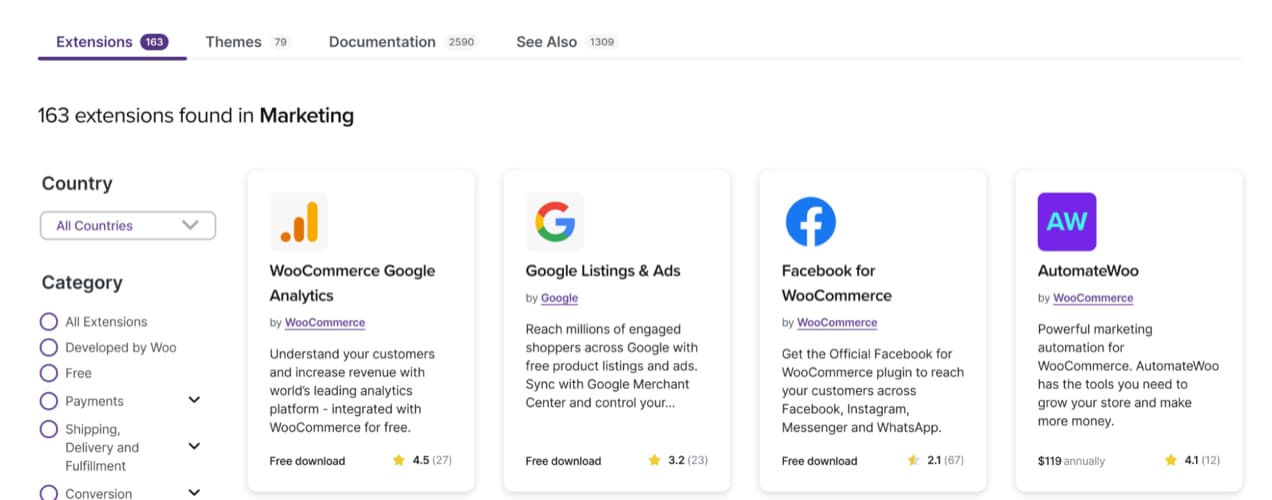
Task: Click the 2.1 (67) rating text
Action: point(946,461)
